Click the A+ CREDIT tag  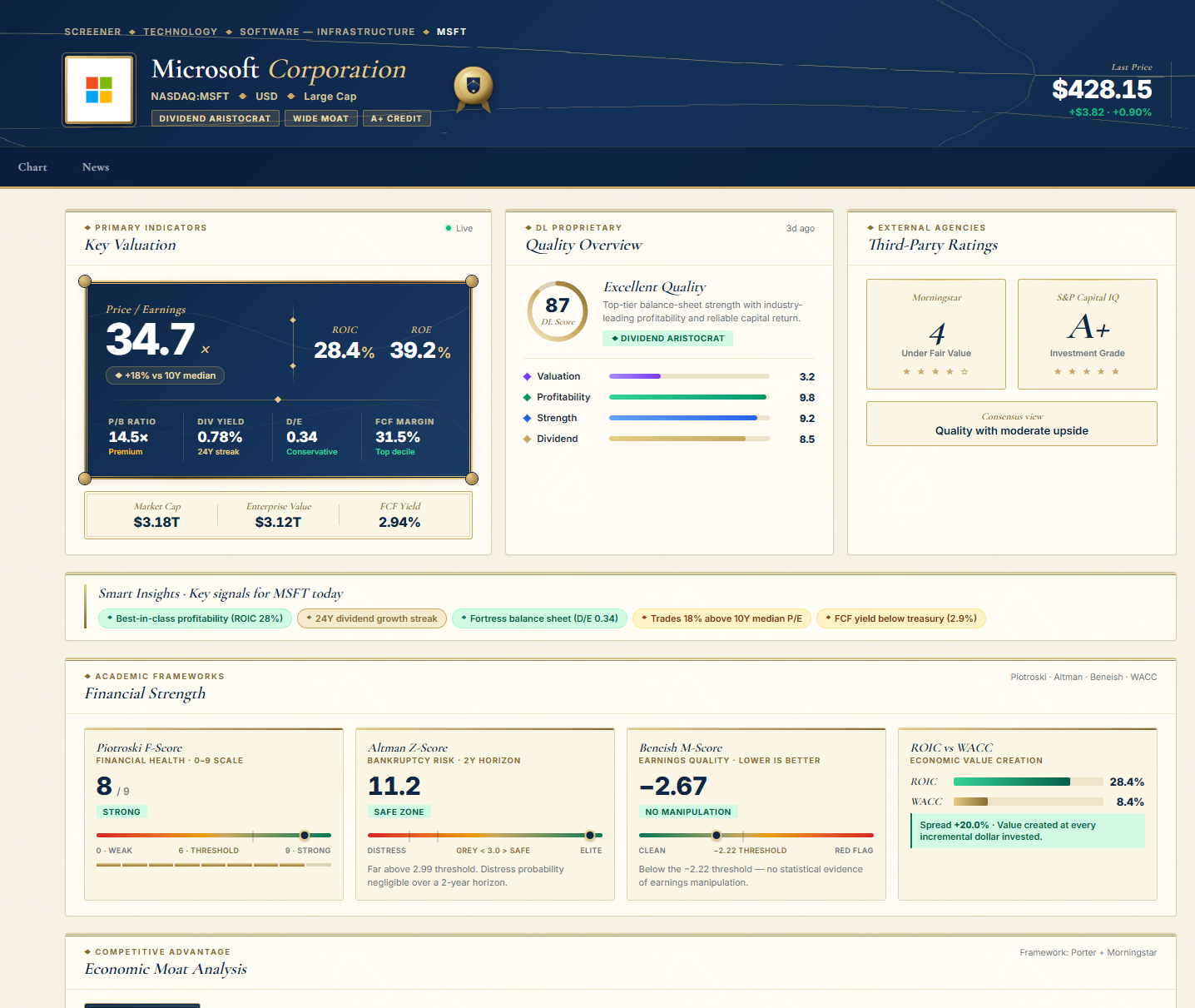click(396, 118)
